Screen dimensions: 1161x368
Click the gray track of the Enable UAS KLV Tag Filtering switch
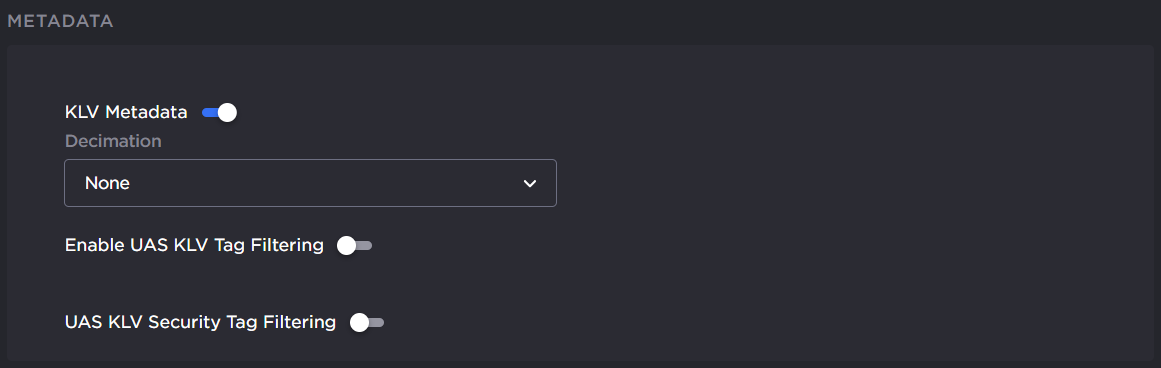pyautogui.click(x=364, y=245)
